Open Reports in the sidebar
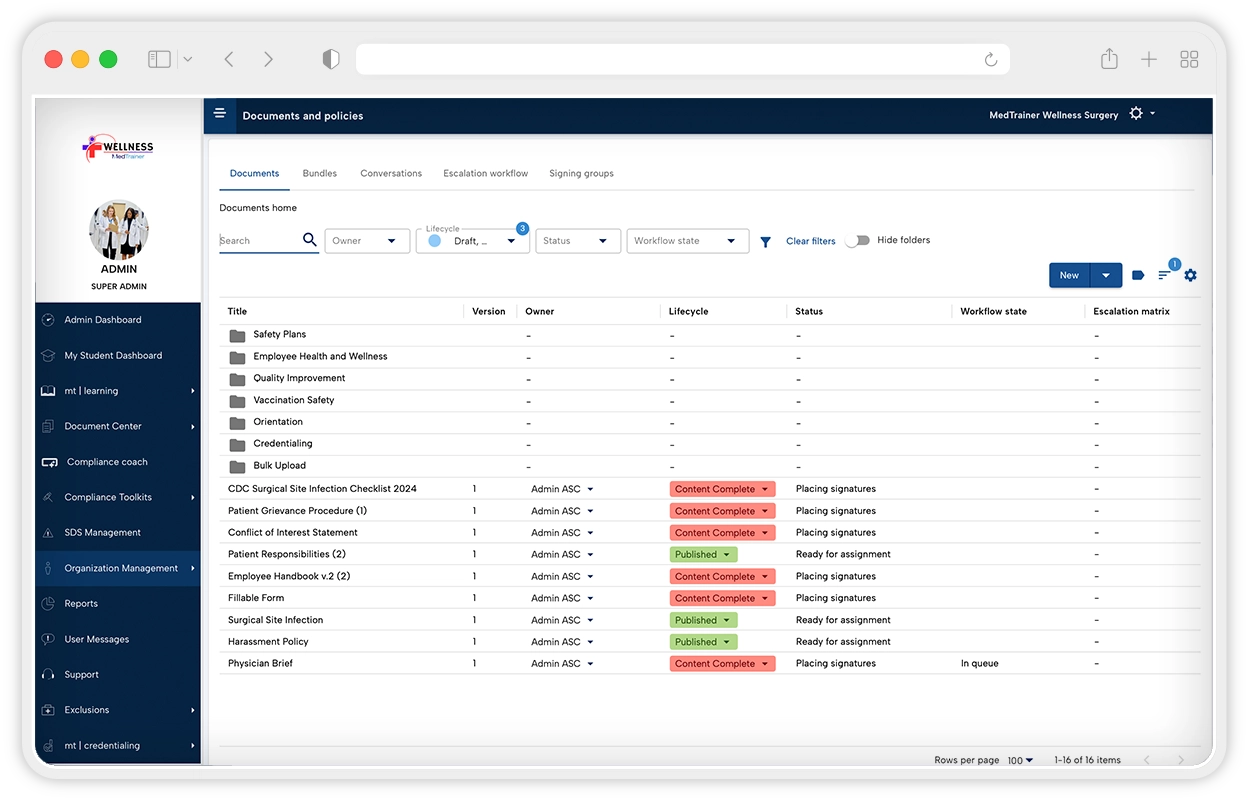Viewport: 1250px width, 800px height. (x=81, y=603)
